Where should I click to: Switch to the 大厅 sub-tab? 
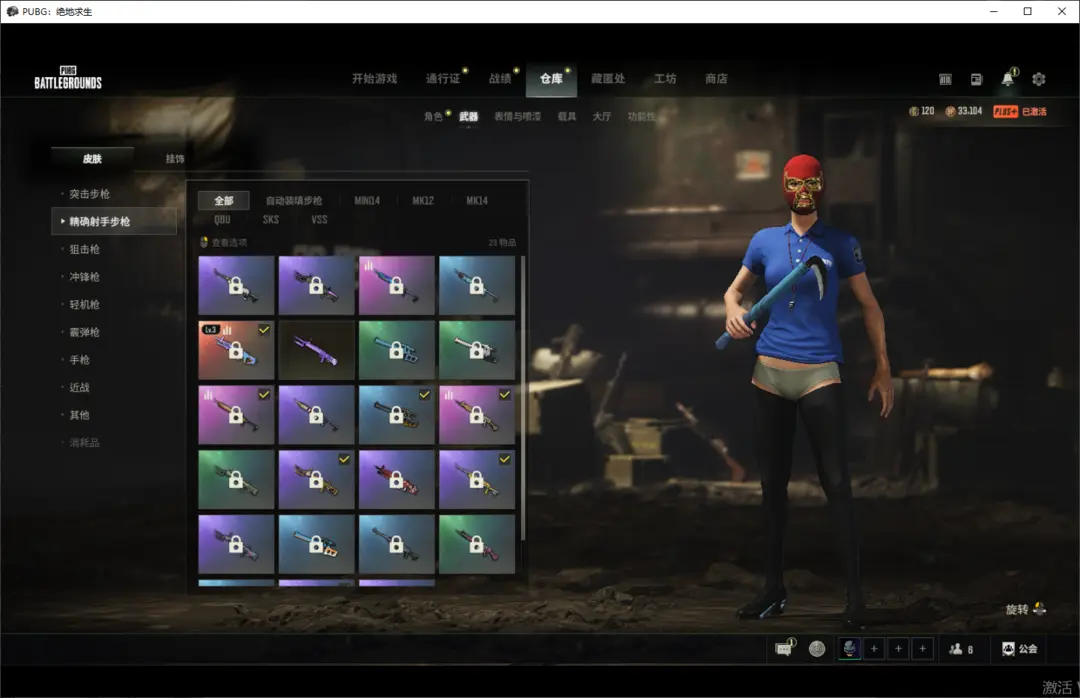pyautogui.click(x=602, y=116)
